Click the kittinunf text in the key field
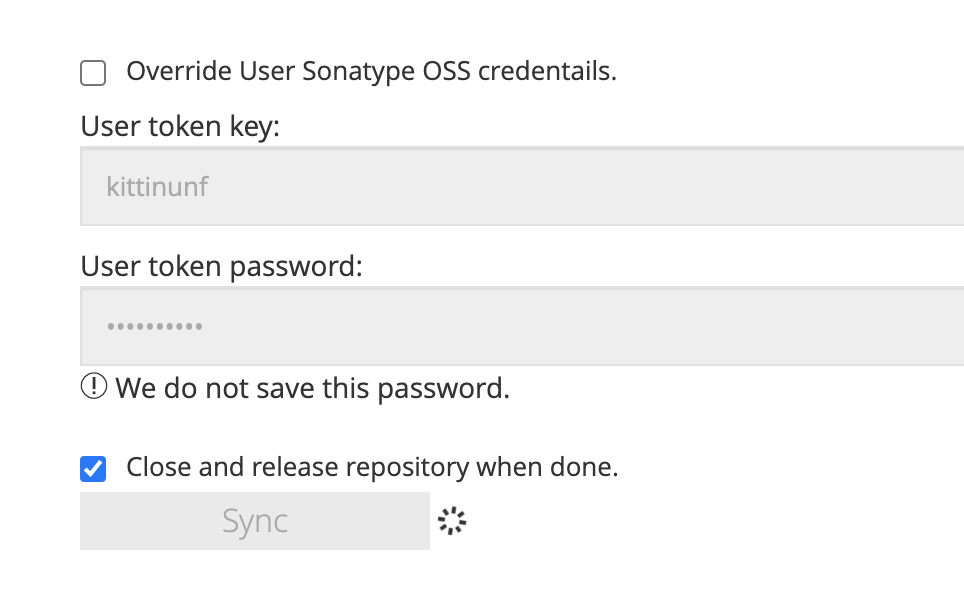 point(157,187)
